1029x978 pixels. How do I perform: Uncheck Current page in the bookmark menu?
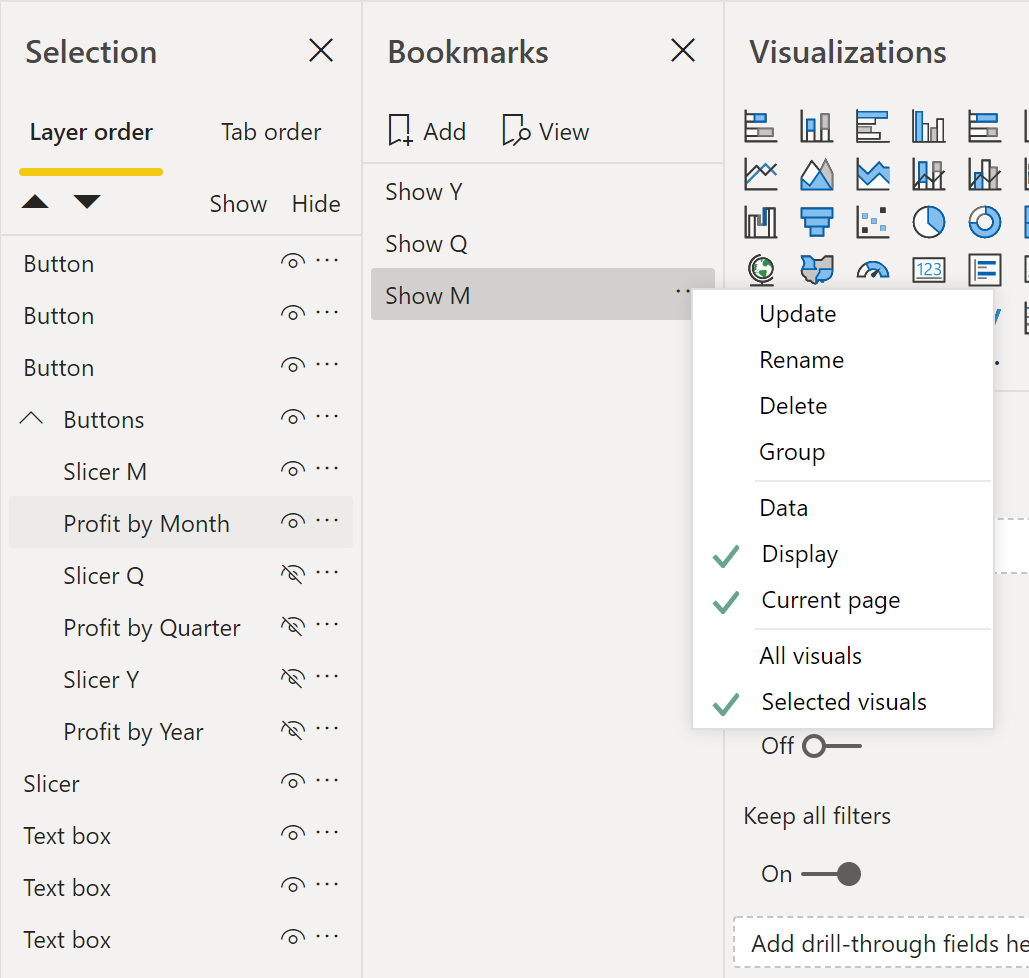coord(843,600)
